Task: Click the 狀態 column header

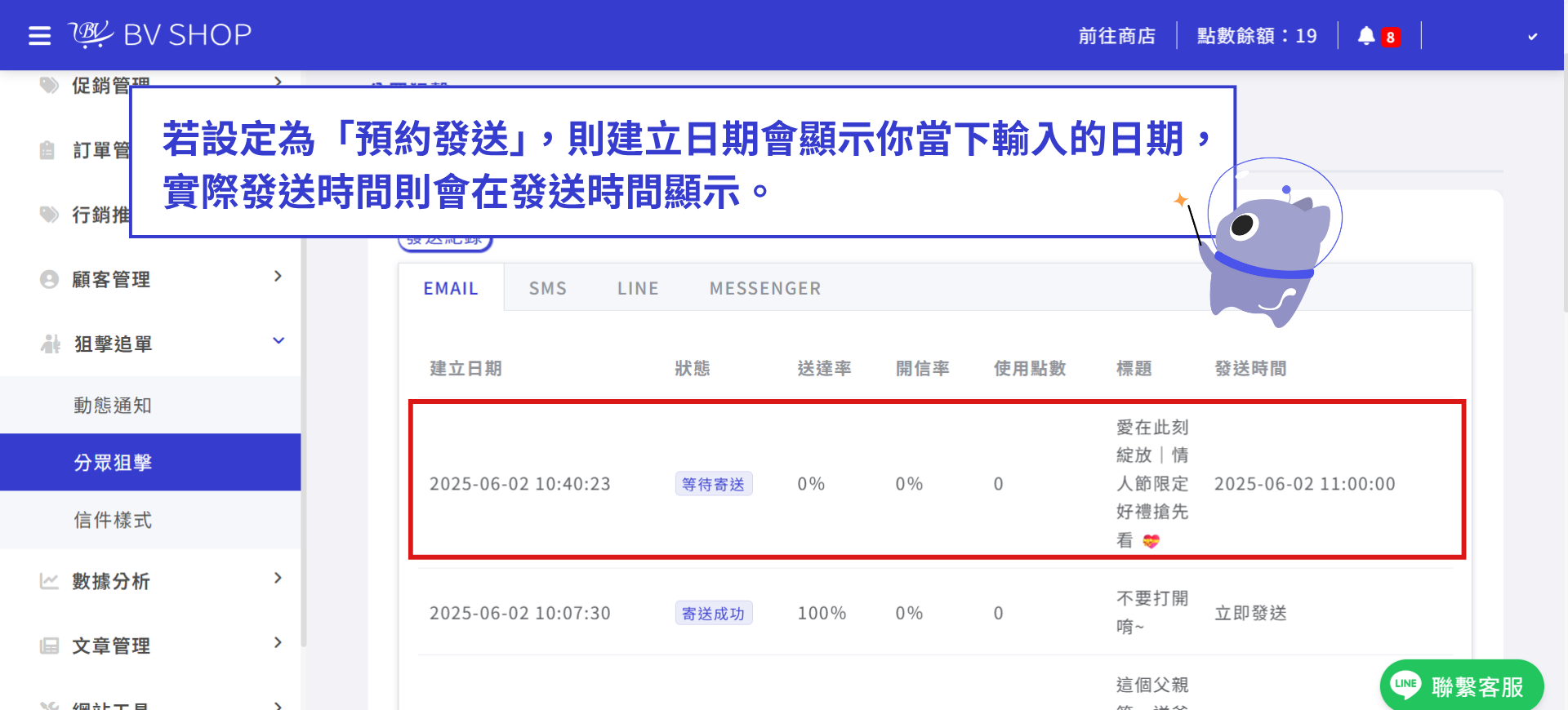Action: pos(693,369)
